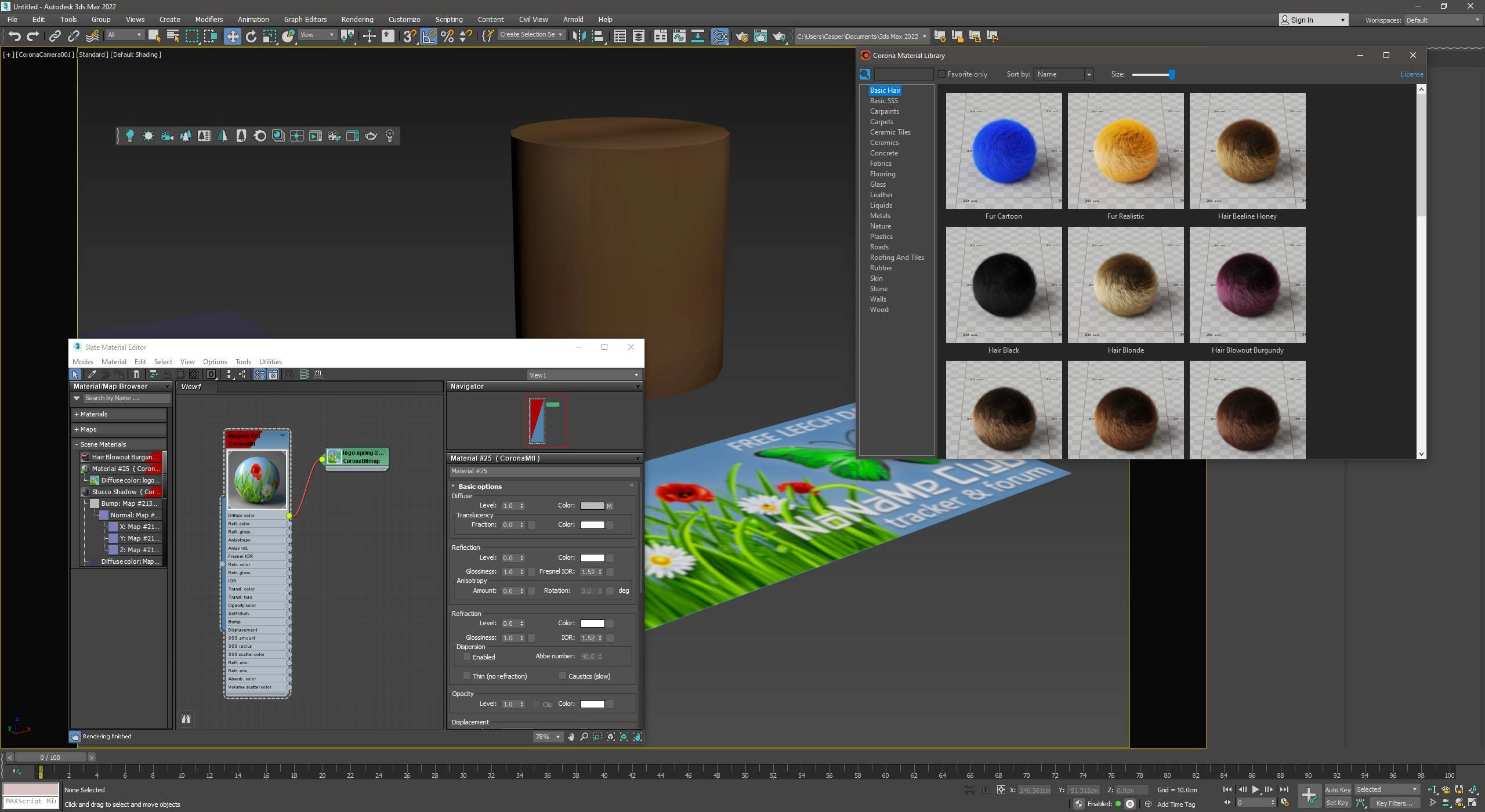Open Rendered Frame Window teapot icon
The height and width of the screenshot is (812, 1485).
(760, 36)
